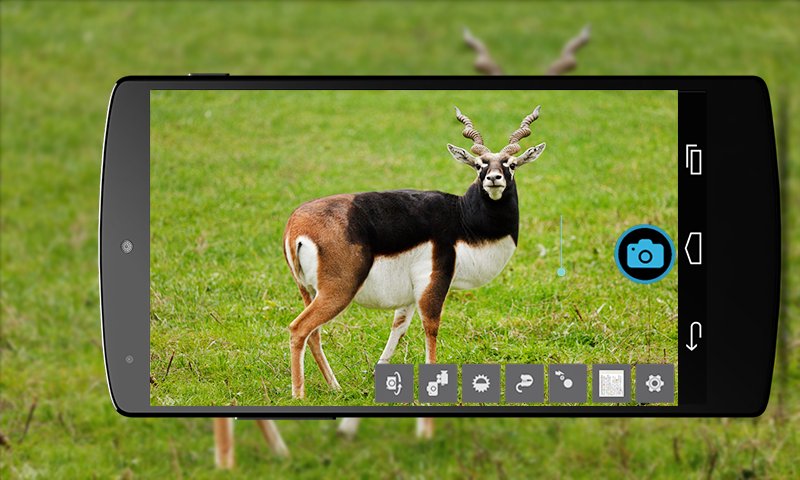
Task: Tap the exposure lock icon
Action: [x=524, y=384]
